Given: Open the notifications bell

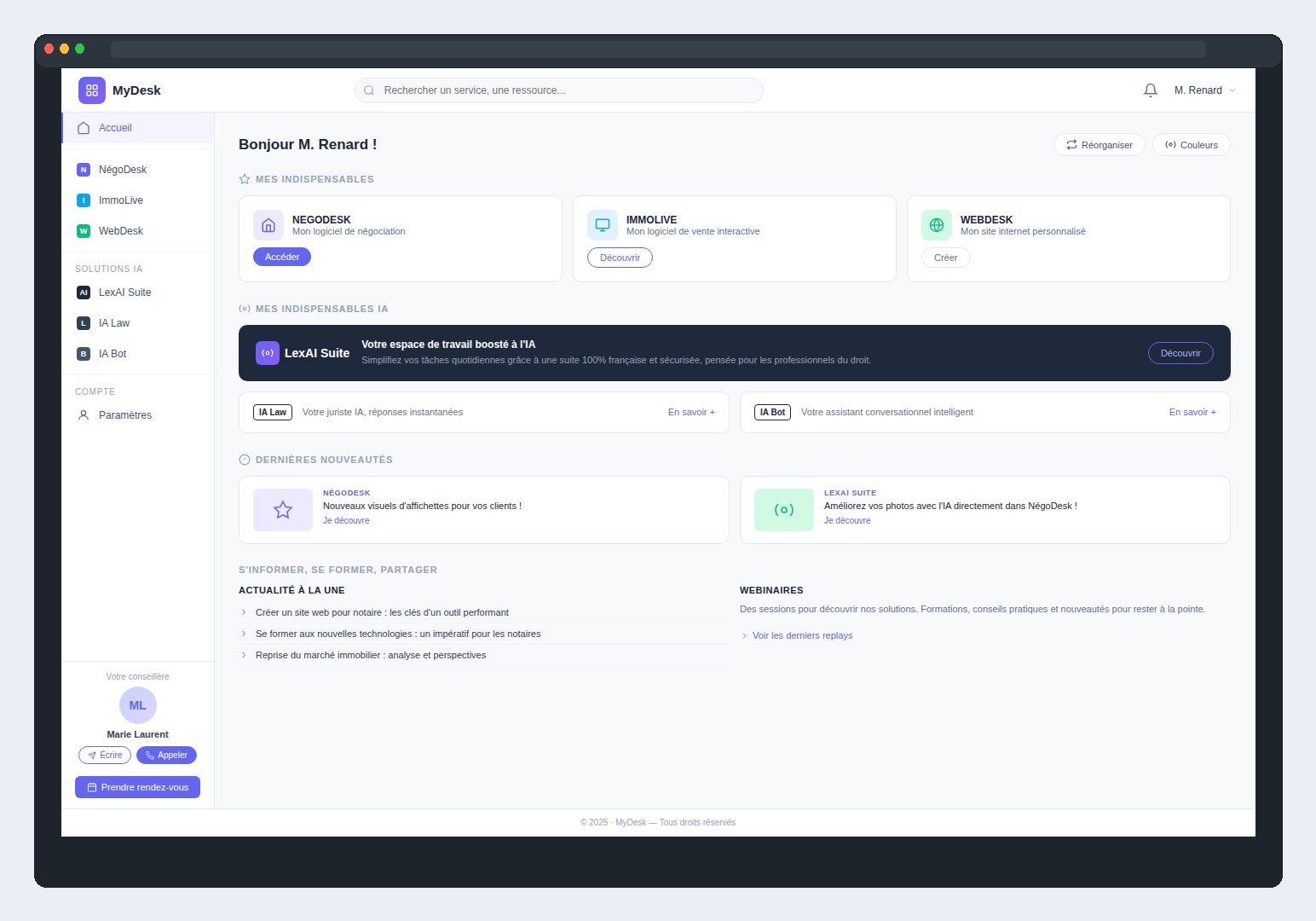Looking at the screenshot, I should [x=1151, y=90].
